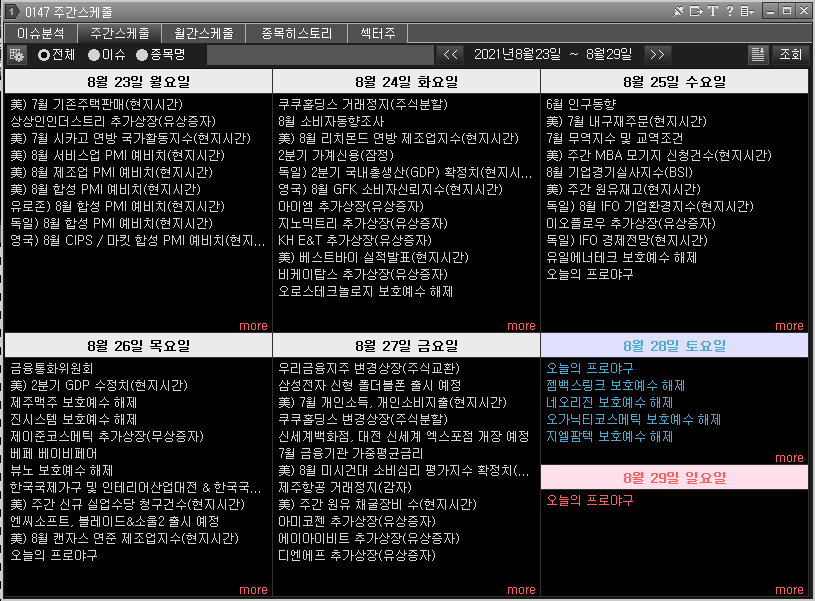This screenshot has width=815, height=601.
Task: Select 뷰노 보호예수 해제 entry
Action: tap(61, 471)
